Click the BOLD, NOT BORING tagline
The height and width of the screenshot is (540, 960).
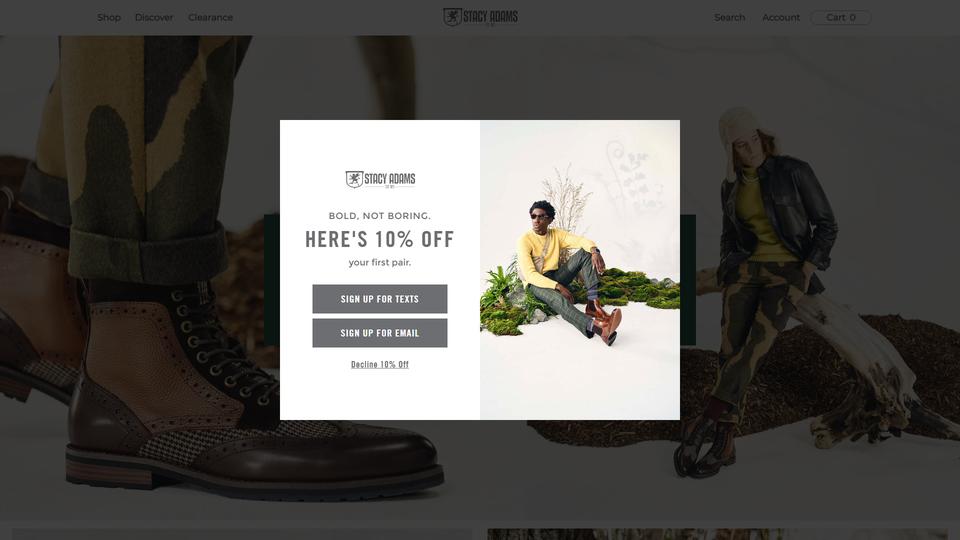point(380,216)
